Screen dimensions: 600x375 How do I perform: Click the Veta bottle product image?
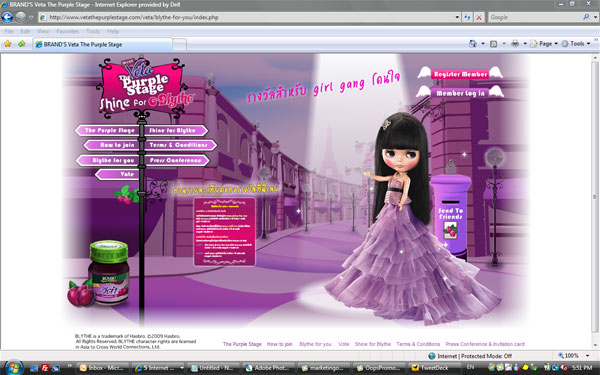[108, 274]
